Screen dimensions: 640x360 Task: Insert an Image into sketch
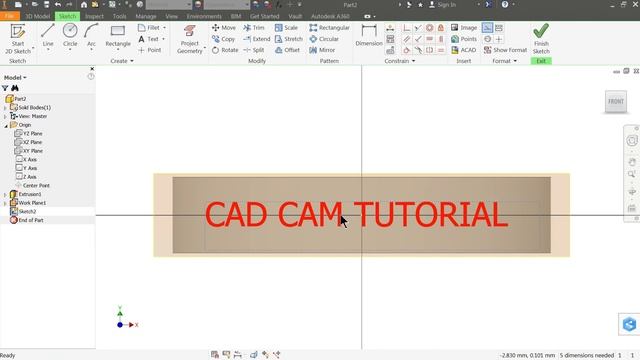464,28
